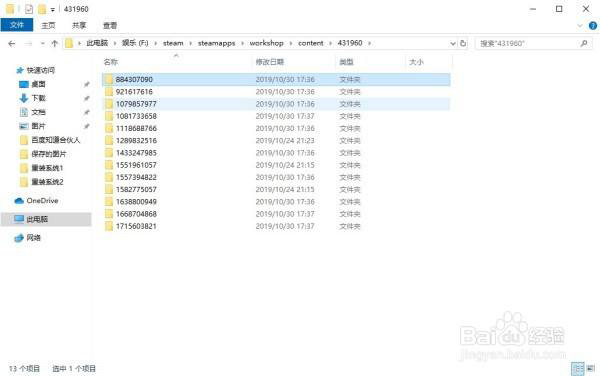Open the 查看 ribbon tab
The width and height of the screenshot is (600, 376).
(110, 26)
